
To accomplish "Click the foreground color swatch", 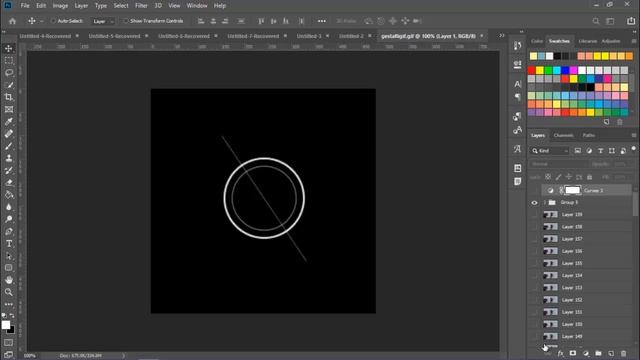I will (5, 325).
